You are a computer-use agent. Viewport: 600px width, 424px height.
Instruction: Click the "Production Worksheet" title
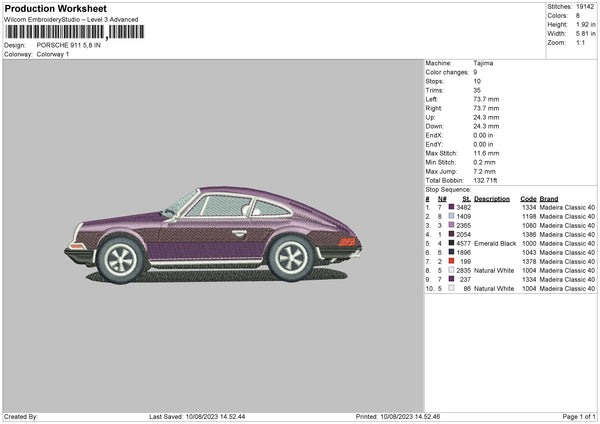click(x=54, y=8)
